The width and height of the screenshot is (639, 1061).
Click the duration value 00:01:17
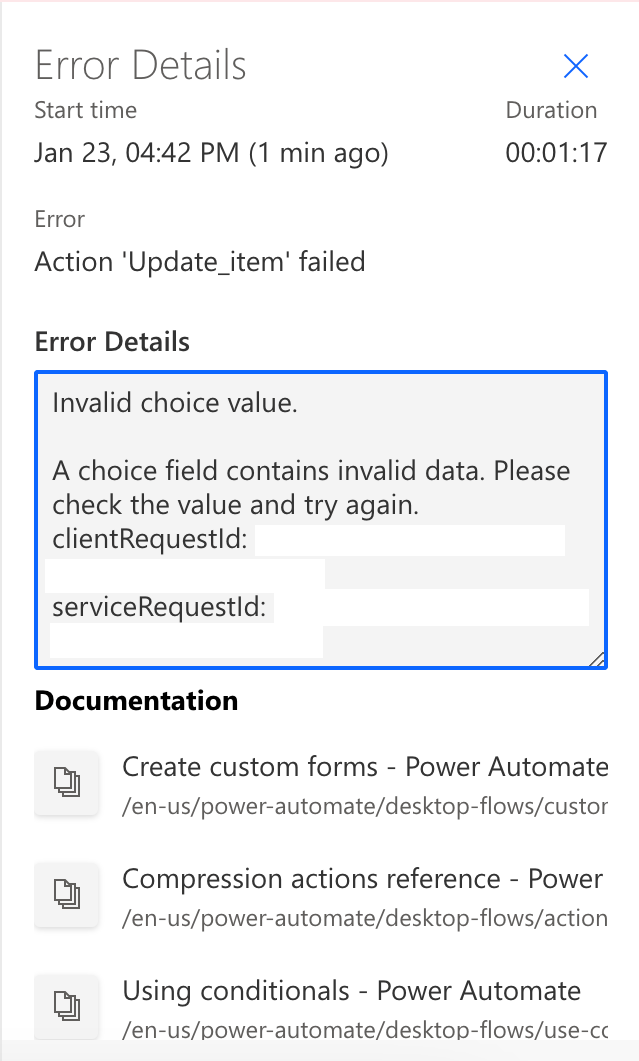556,153
